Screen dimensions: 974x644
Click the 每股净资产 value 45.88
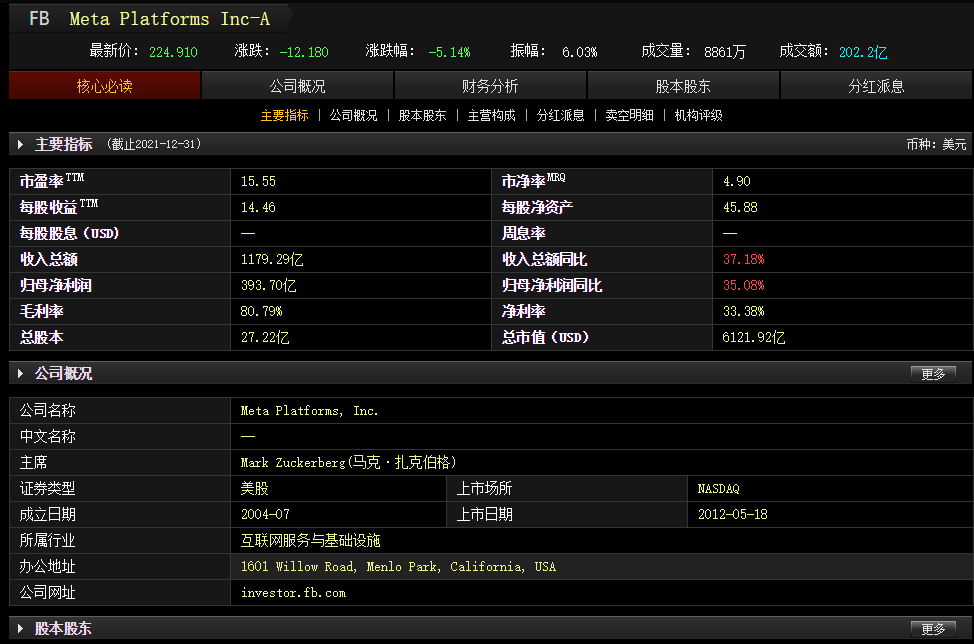click(740, 207)
